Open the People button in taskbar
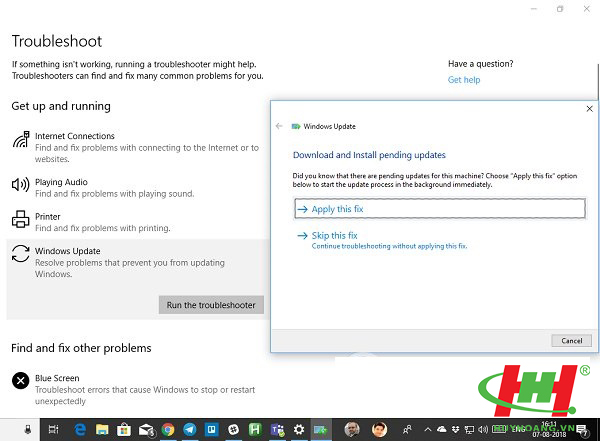The width and height of the screenshot is (600, 441). [x=407, y=430]
